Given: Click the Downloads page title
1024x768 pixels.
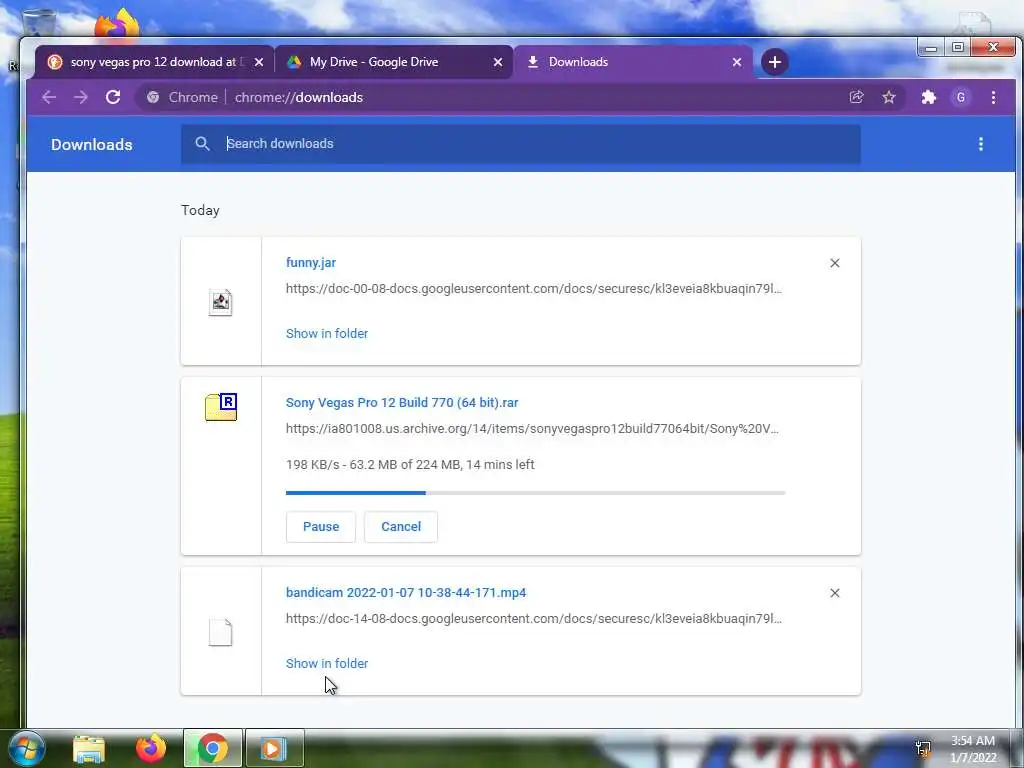Looking at the screenshot, I should point(91,144).
